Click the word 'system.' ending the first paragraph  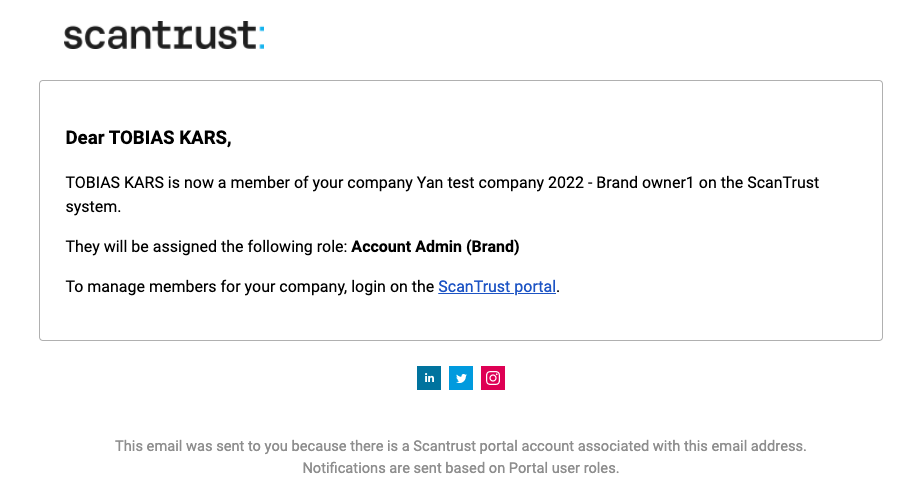pyautogui.click(x=93, y=207)
